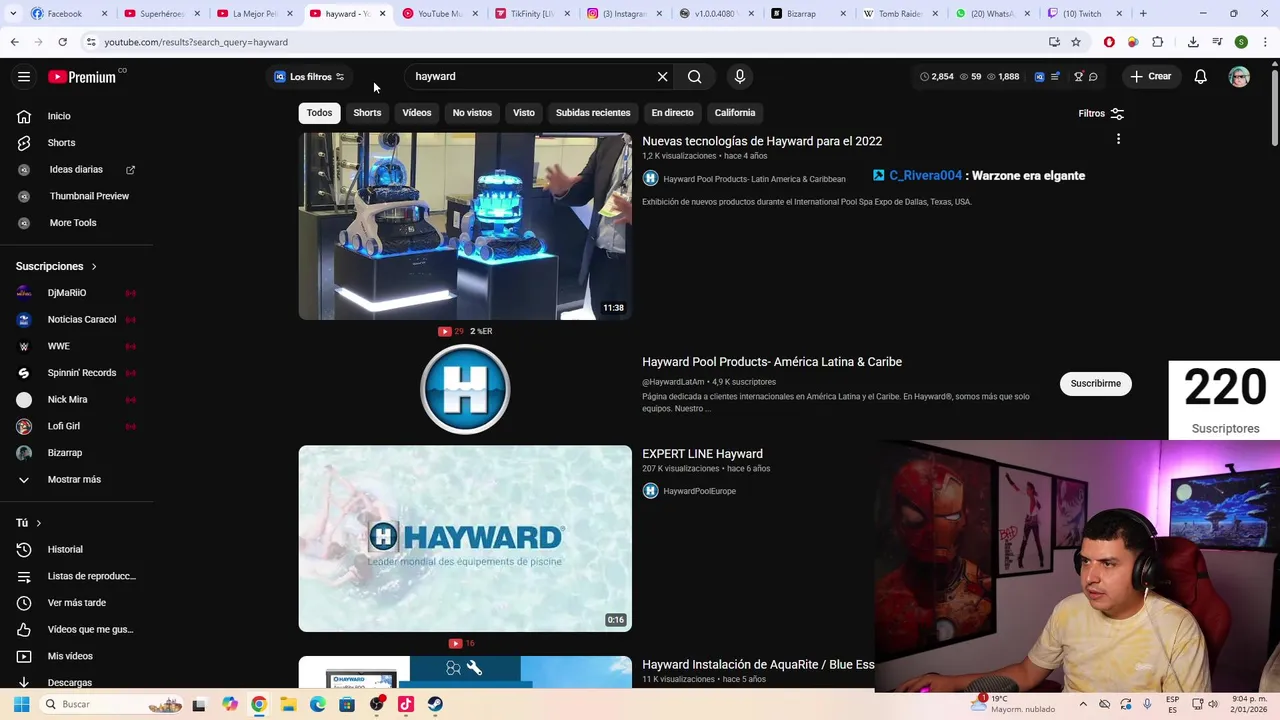Go back with the browser back arrow
Screen dimensions: 1280x720
point(14,42)
